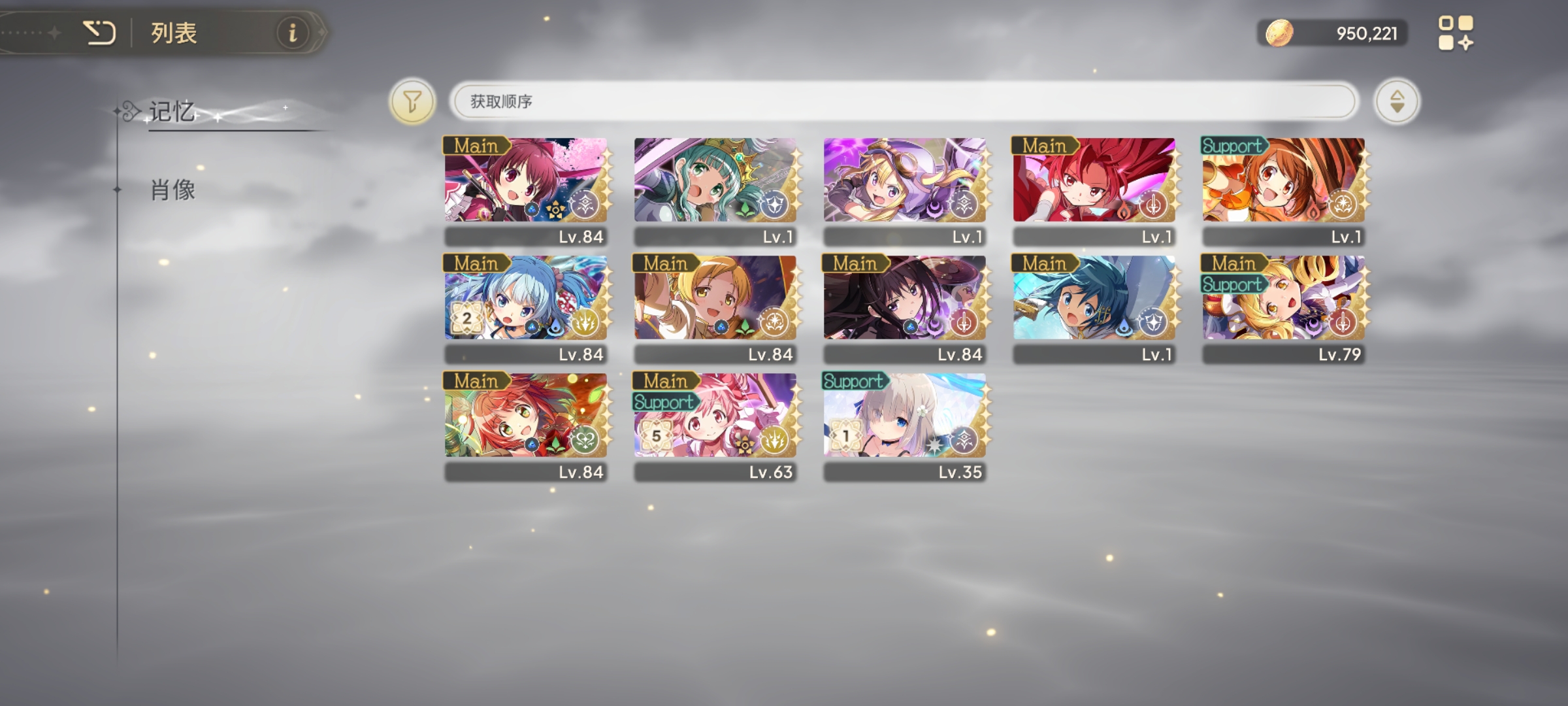
Task: Pick the blue twin-tail Main card Lv.84
Action: tap(526, 310)
